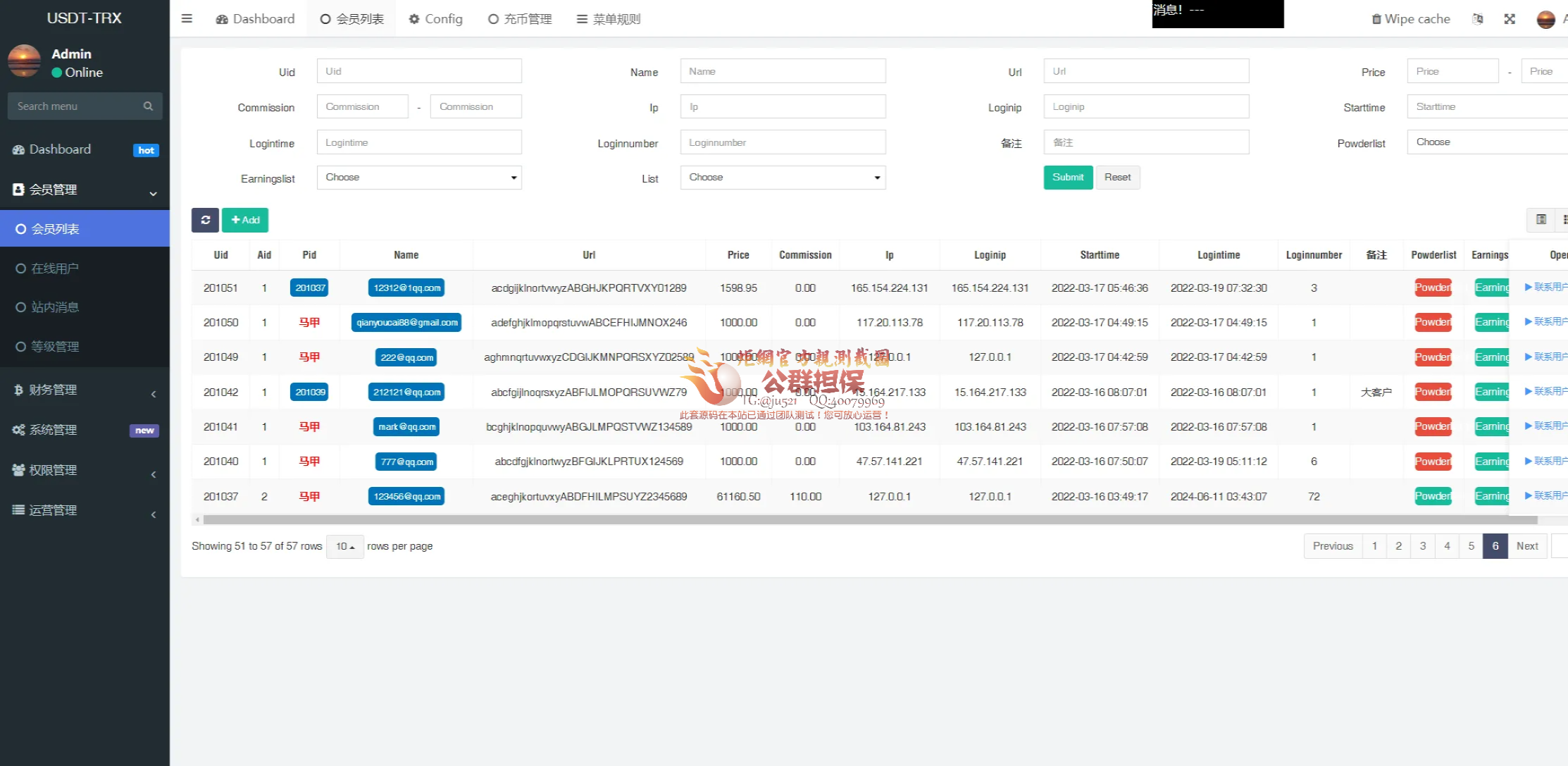This screenshot has height=766, width=1568.
Task: Switch to the Config tab
Action: point(435,19)
